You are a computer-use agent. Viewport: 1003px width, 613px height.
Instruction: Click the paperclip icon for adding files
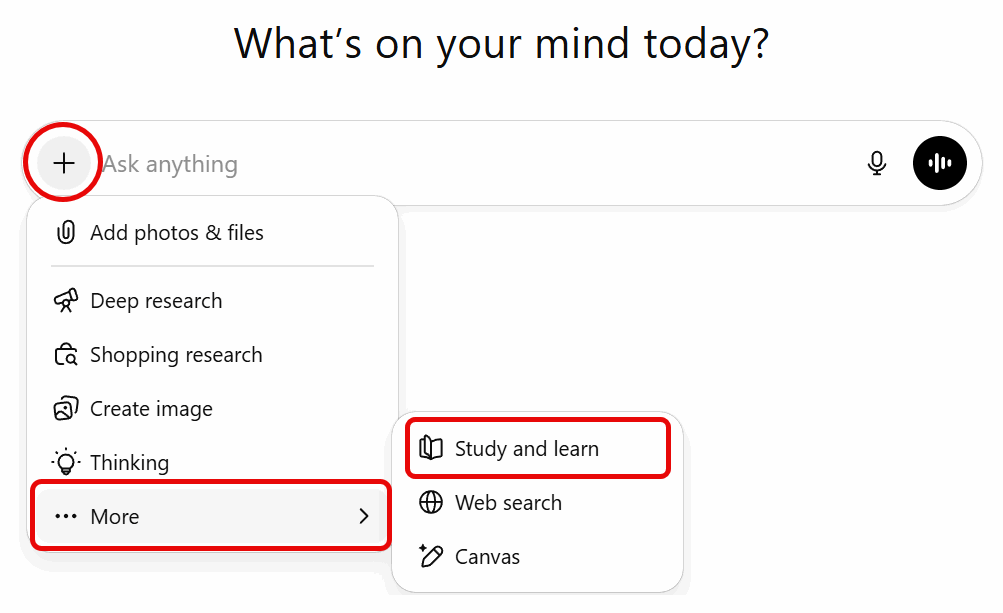tap(66, 233)
